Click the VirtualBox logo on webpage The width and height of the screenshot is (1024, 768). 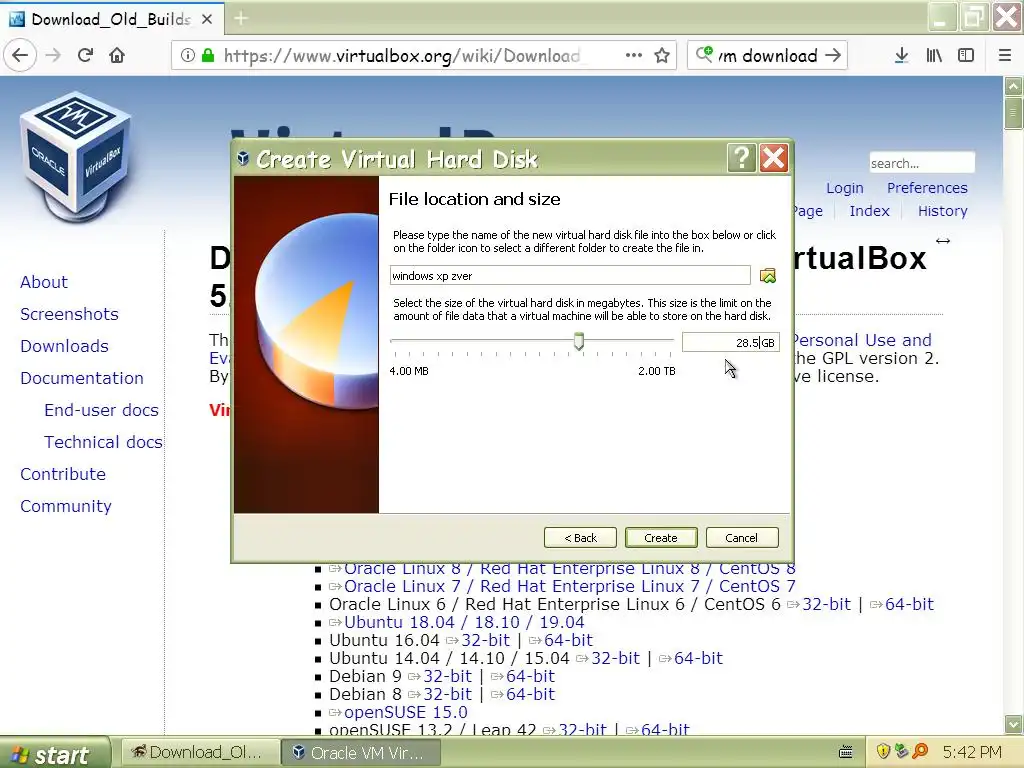coord(76,155)
